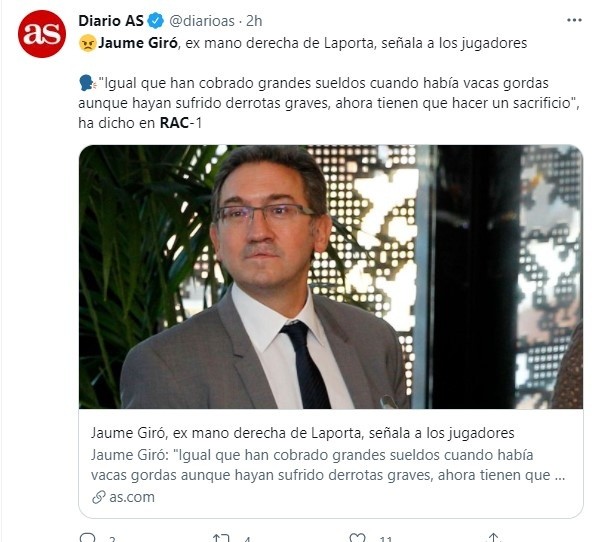This screenshot has width=596, height=542.
Task: Like the tweet with heart icon
Action: 357,537
